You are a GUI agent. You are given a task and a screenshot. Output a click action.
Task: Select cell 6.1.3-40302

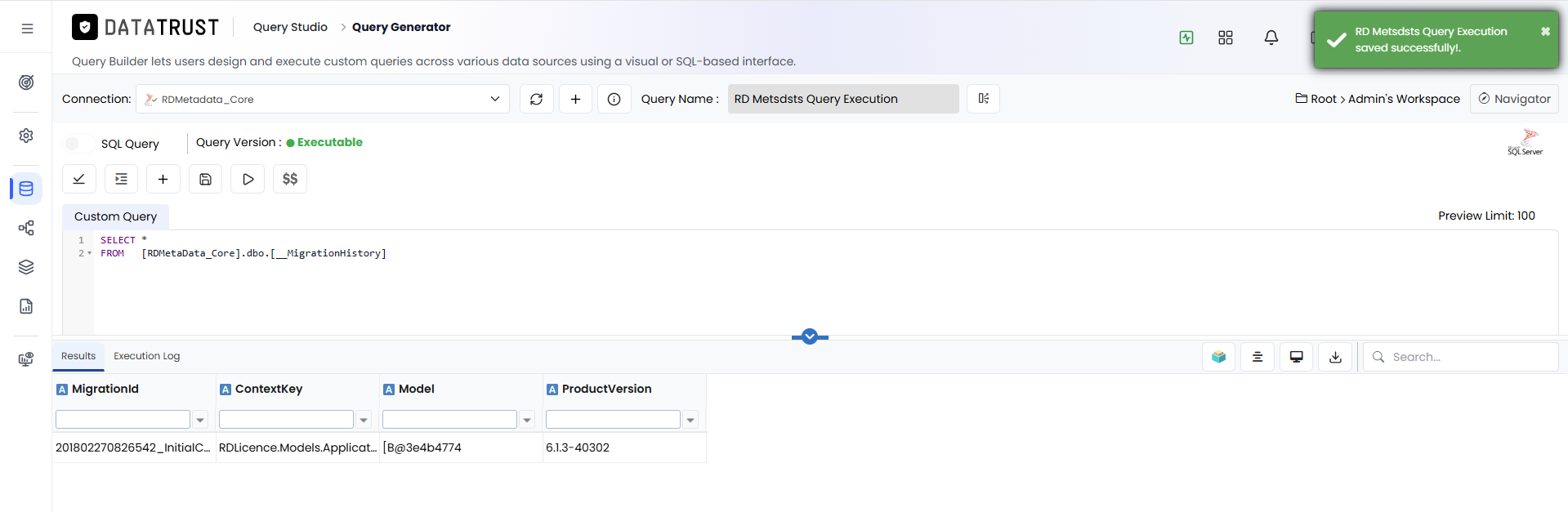coord(624,447)
